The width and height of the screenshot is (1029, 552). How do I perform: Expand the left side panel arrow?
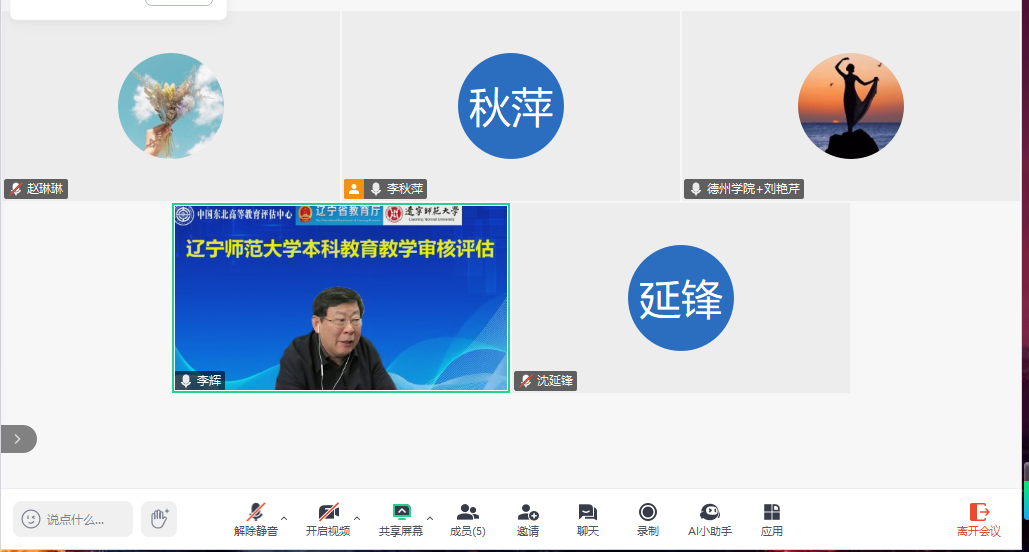tap(17, 439)
